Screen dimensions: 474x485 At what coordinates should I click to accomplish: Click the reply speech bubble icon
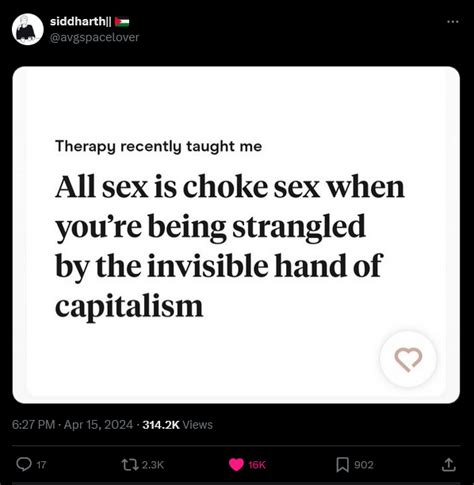(x=24, y=464)
